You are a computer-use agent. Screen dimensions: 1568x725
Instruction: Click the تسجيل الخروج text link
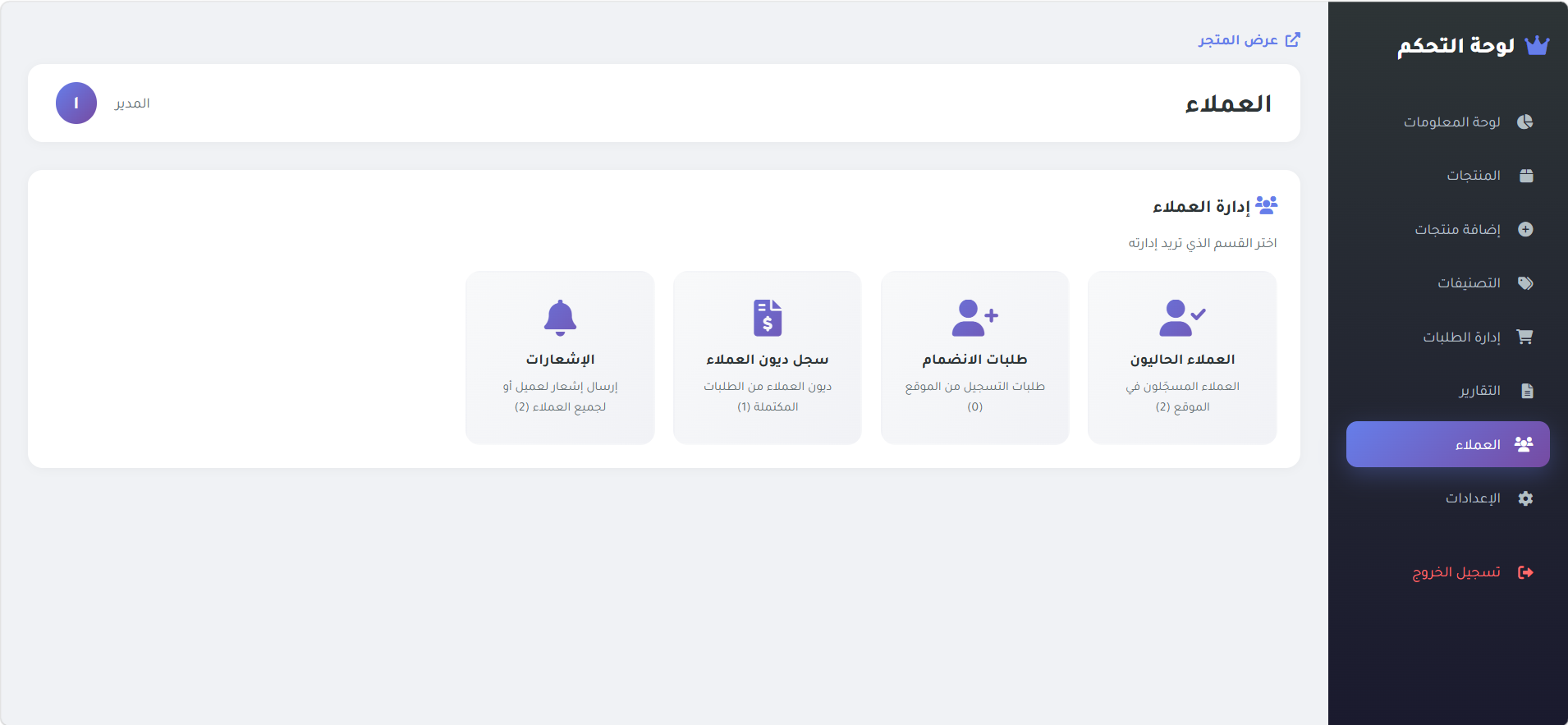click(x=1456, y=572)
